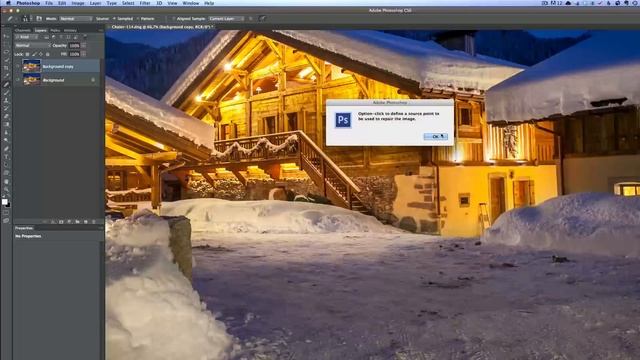Set the foreground color swatch
Image resolution: width=640 pixels, height=360 pixels.
[x=4, y=201]
